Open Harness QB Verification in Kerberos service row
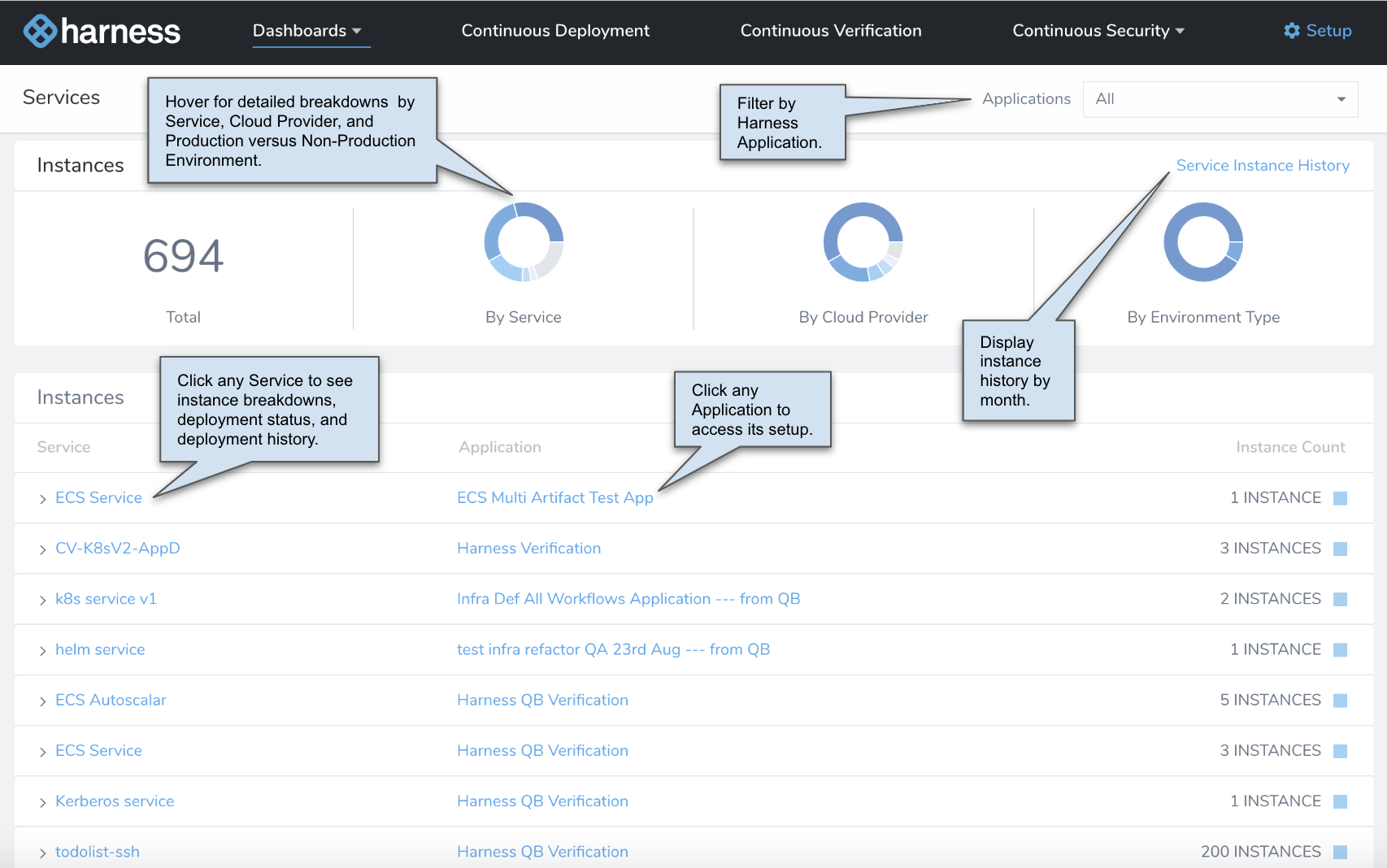 click(x=542, y=801)
